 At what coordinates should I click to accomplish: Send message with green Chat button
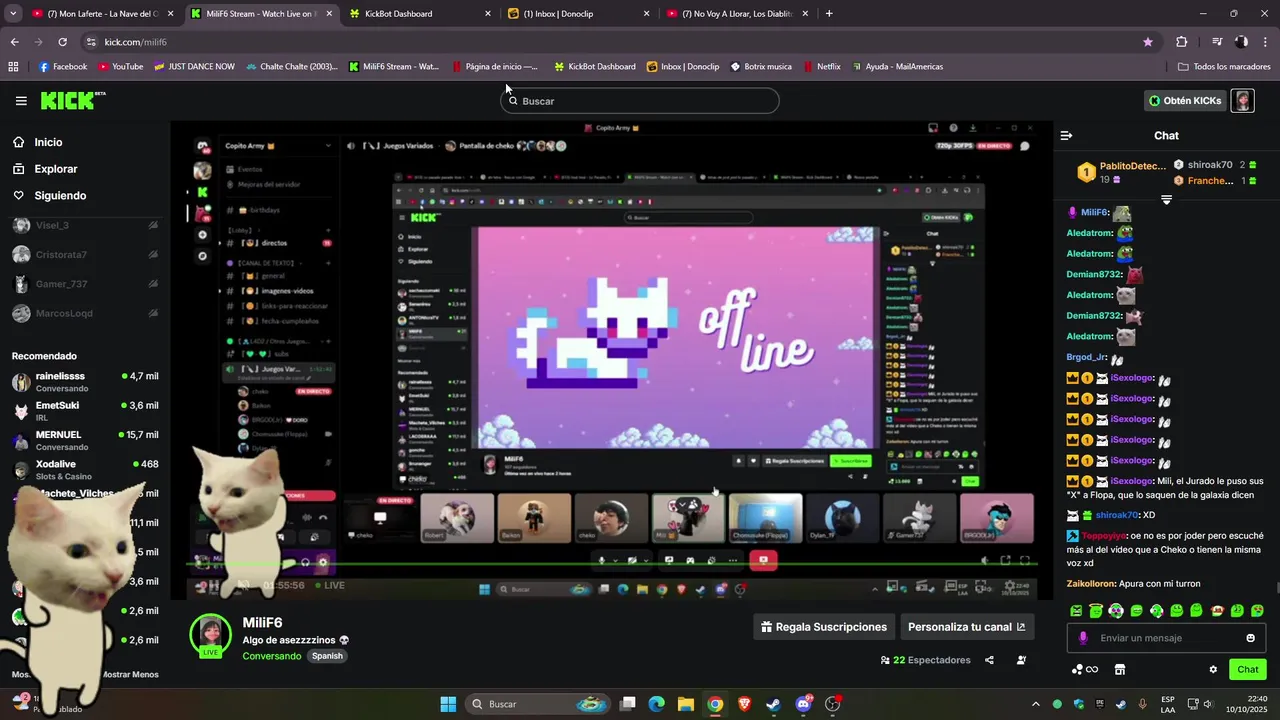(1248, 670)
